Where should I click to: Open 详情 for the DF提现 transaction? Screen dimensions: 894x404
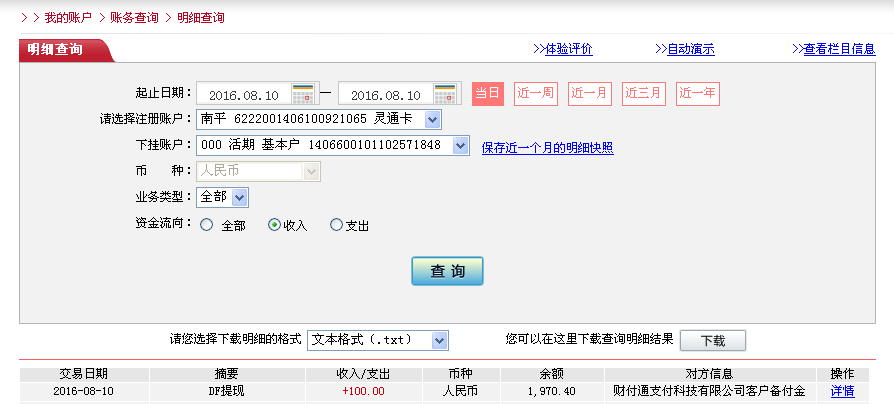tap(842, 391)
